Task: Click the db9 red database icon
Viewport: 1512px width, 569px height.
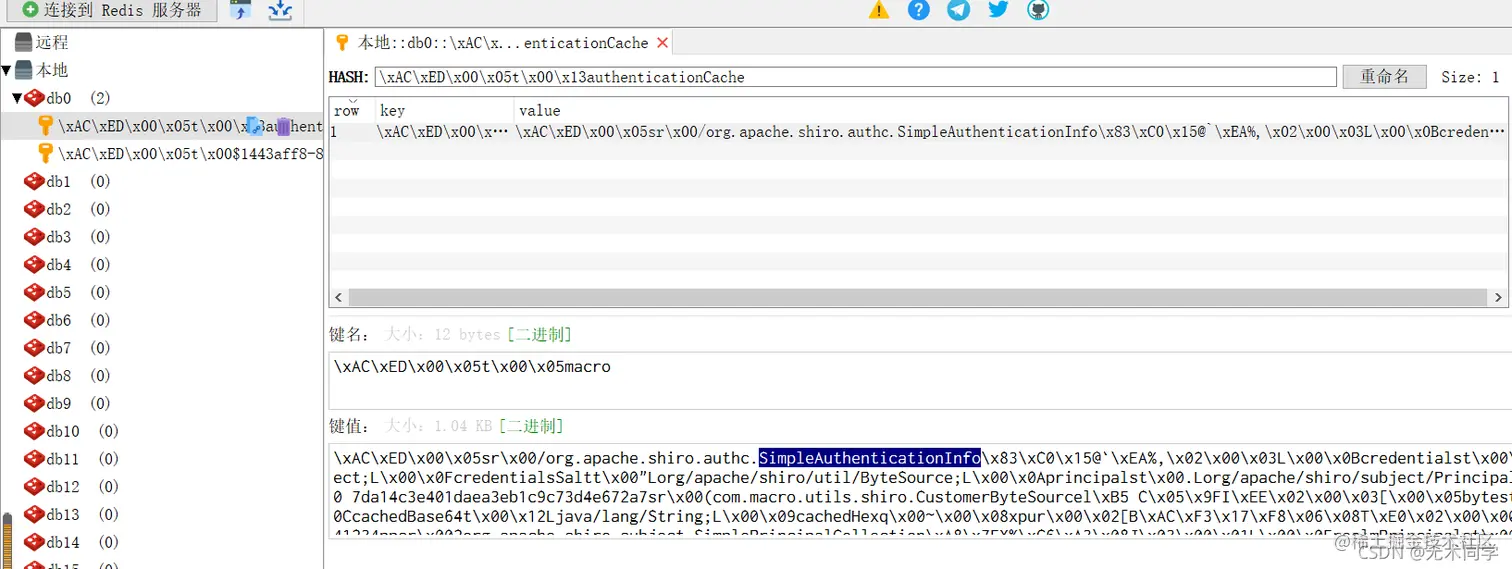Action: [34, 403]
